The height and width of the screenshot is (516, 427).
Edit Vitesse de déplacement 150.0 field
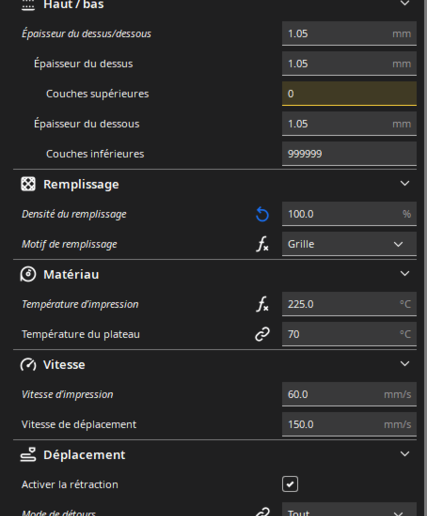[x=349, y=424]
